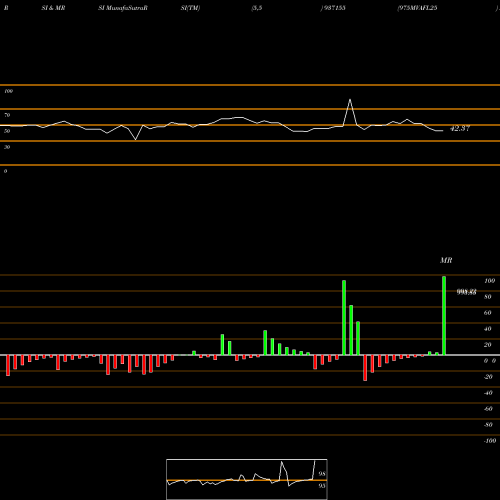Click the -20 label on MR axis
This screenshot has width=500, height=500.
click(x=488, y=377)
